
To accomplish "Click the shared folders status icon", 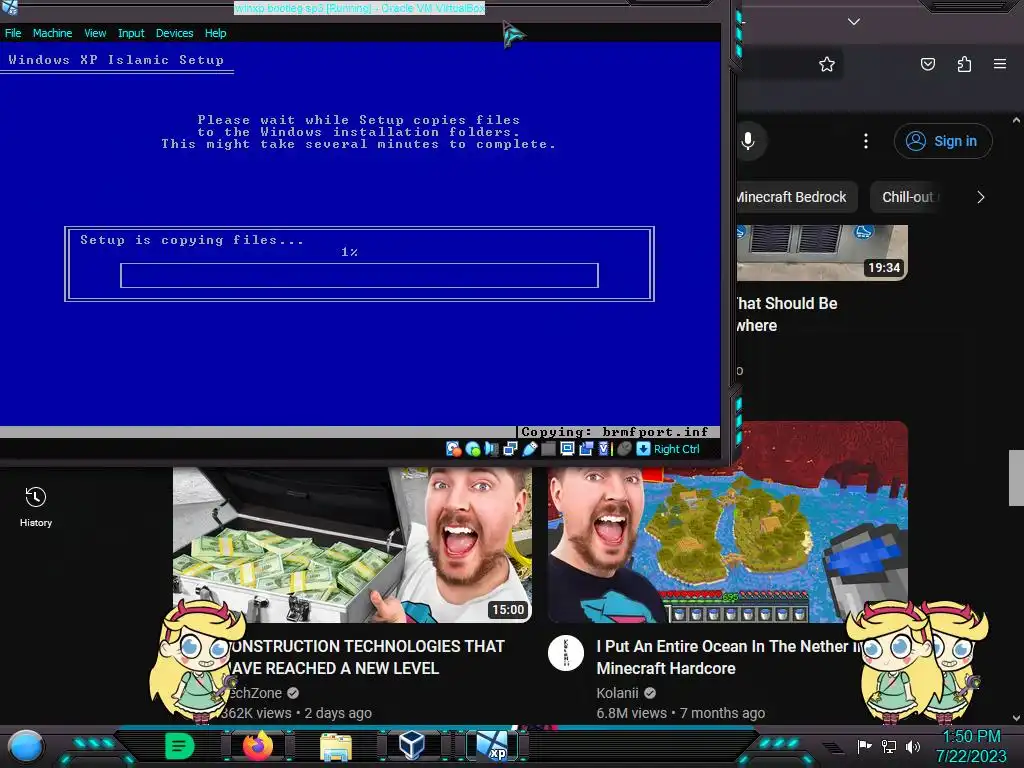I will point(548,449).
